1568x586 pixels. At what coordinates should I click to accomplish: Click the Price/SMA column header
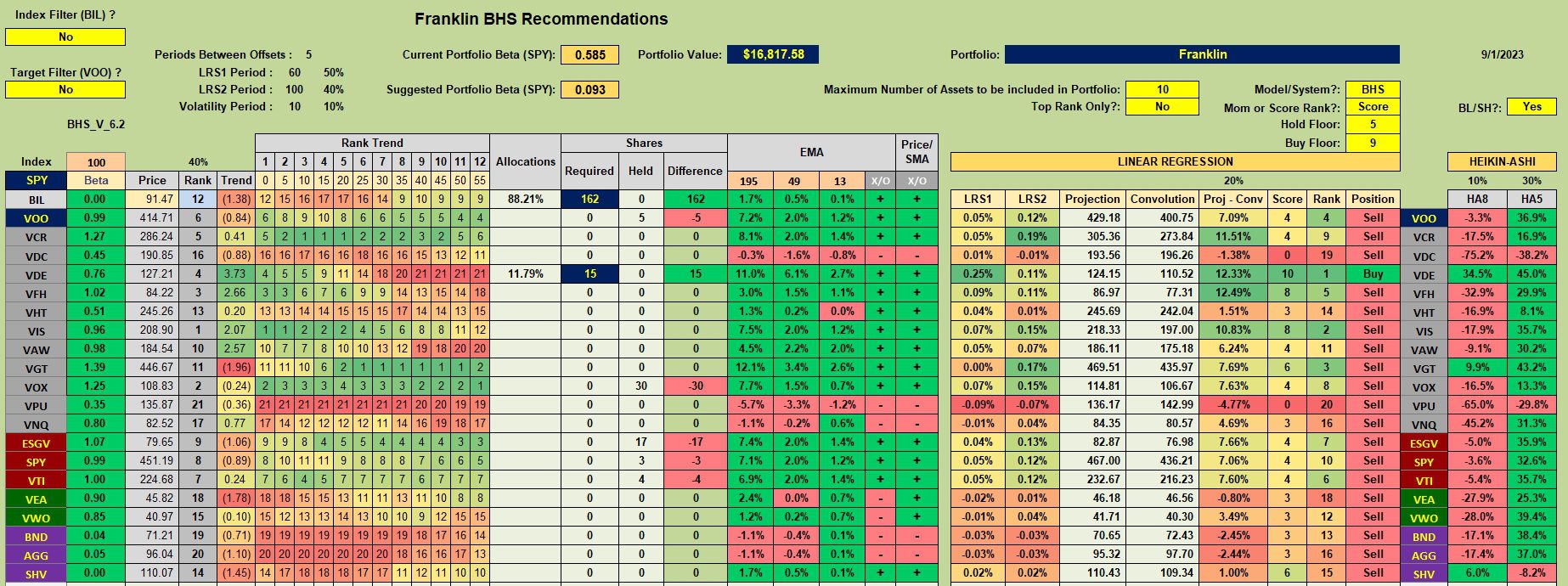pos(917,152)
